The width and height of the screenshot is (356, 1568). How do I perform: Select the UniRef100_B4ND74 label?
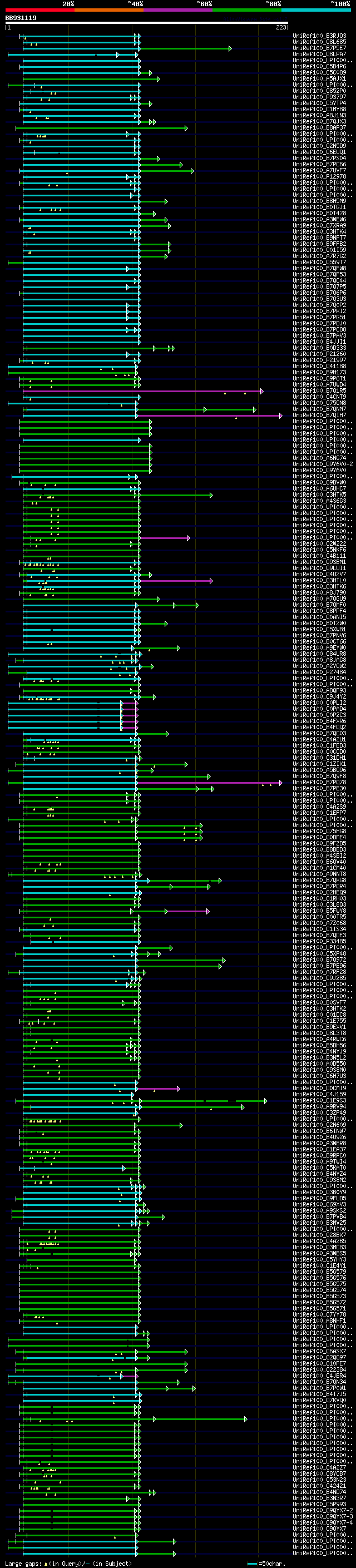point(319,1491)
